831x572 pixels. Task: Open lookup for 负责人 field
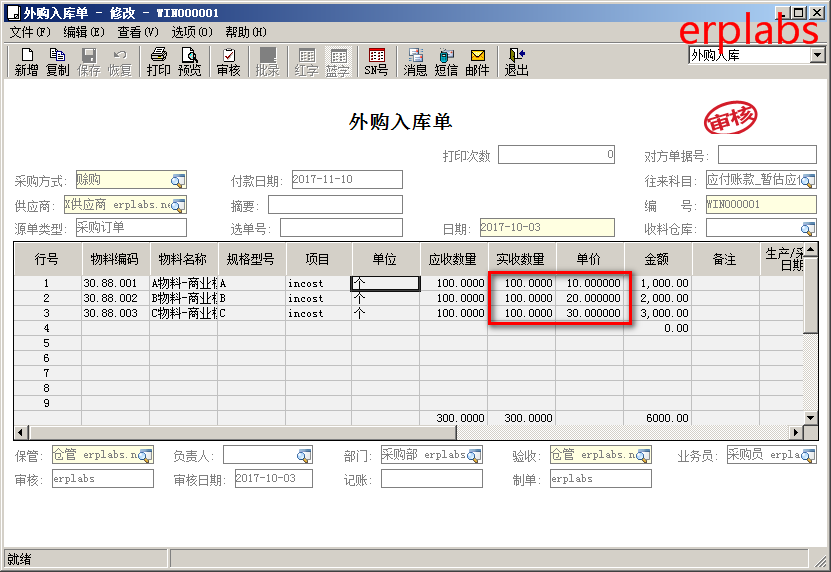[x=304, y=455]
